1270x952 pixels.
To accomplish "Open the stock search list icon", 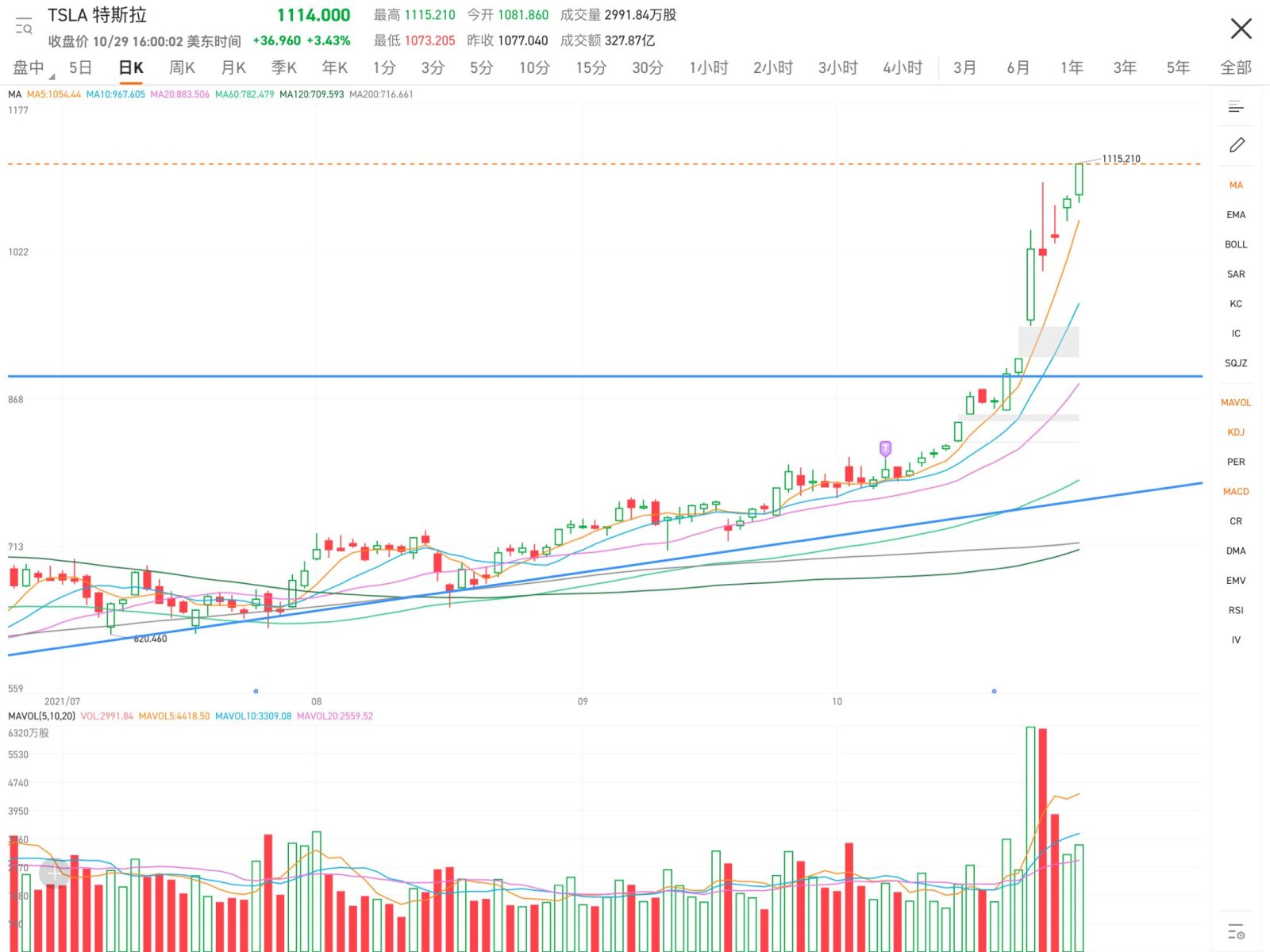I will point(24,25).
